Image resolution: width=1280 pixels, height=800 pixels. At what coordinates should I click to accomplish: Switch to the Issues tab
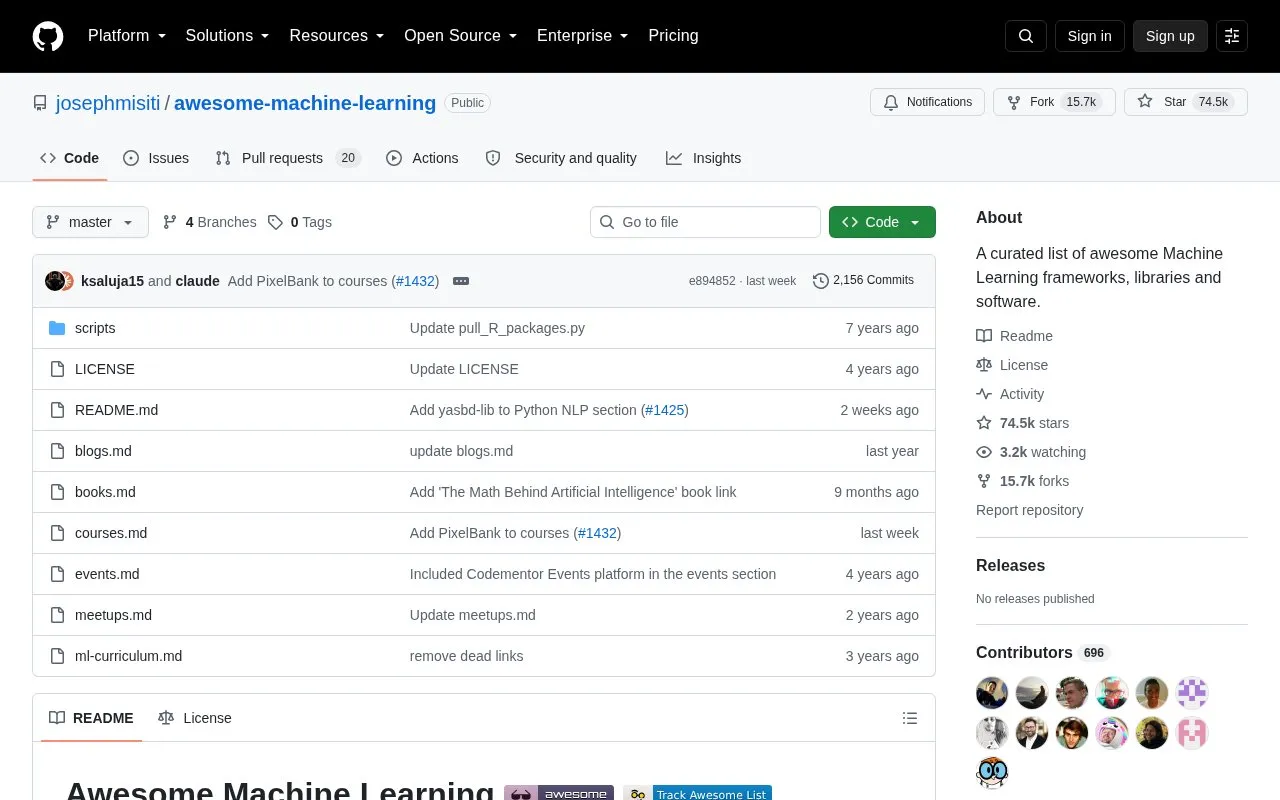[156, 158]
